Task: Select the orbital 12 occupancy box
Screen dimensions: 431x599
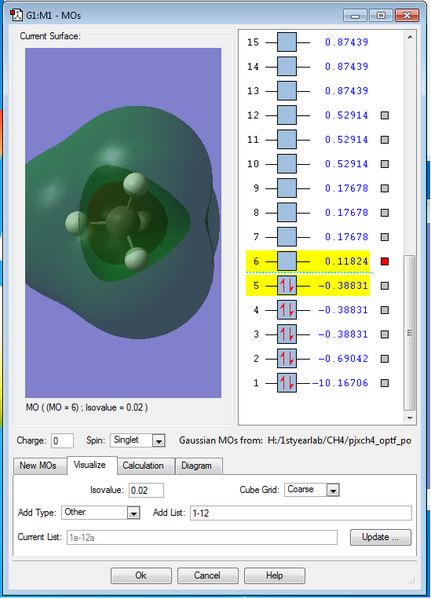Action: click(x=287, y=115)
